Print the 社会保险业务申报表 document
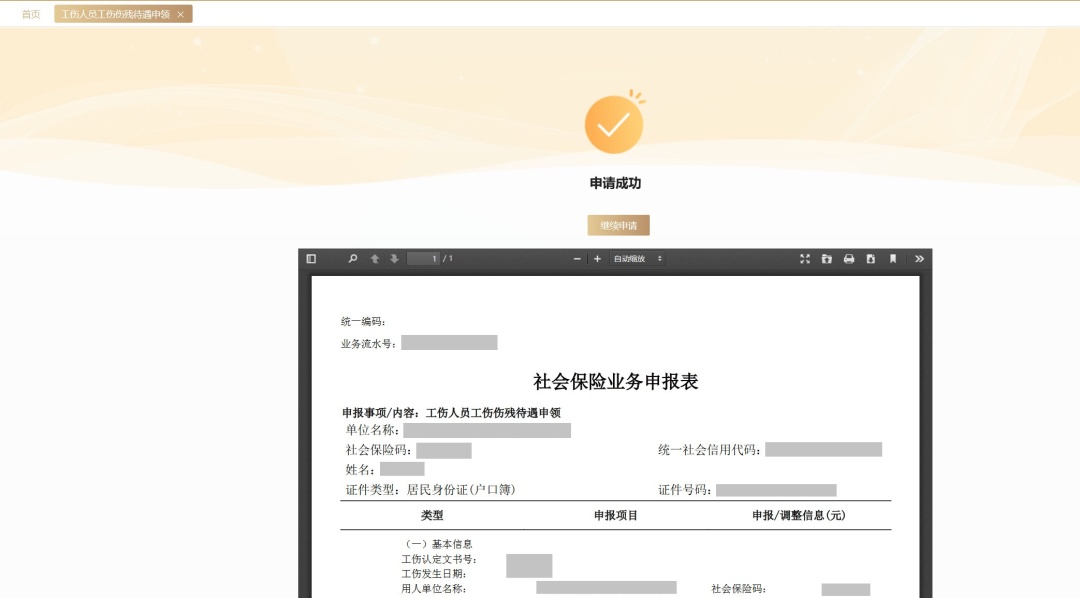The height and width of the screenshot is (598, 1080). (849, 259)
